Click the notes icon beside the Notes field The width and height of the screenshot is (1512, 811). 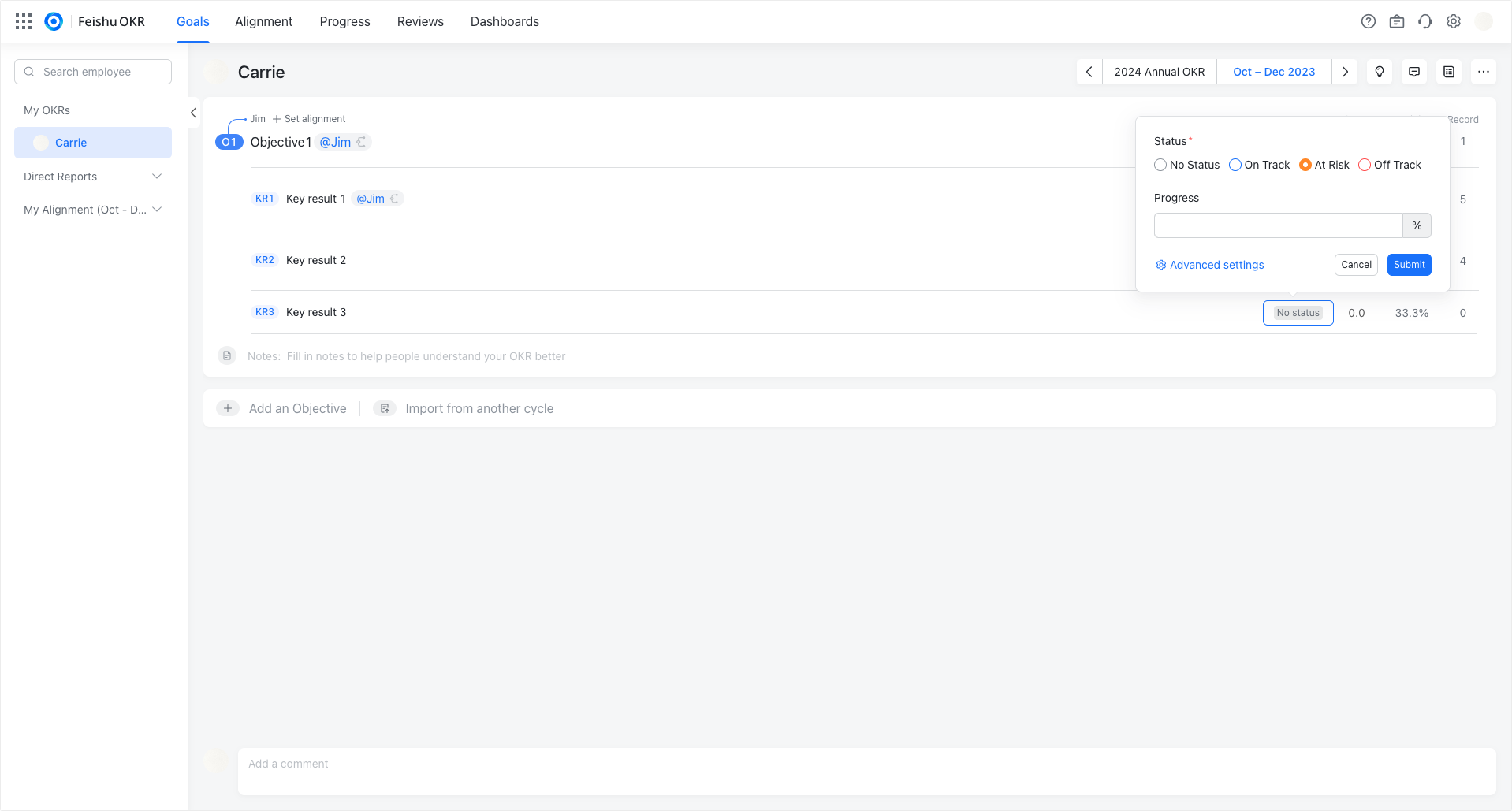pyautogui.click(x=227, y=355)
